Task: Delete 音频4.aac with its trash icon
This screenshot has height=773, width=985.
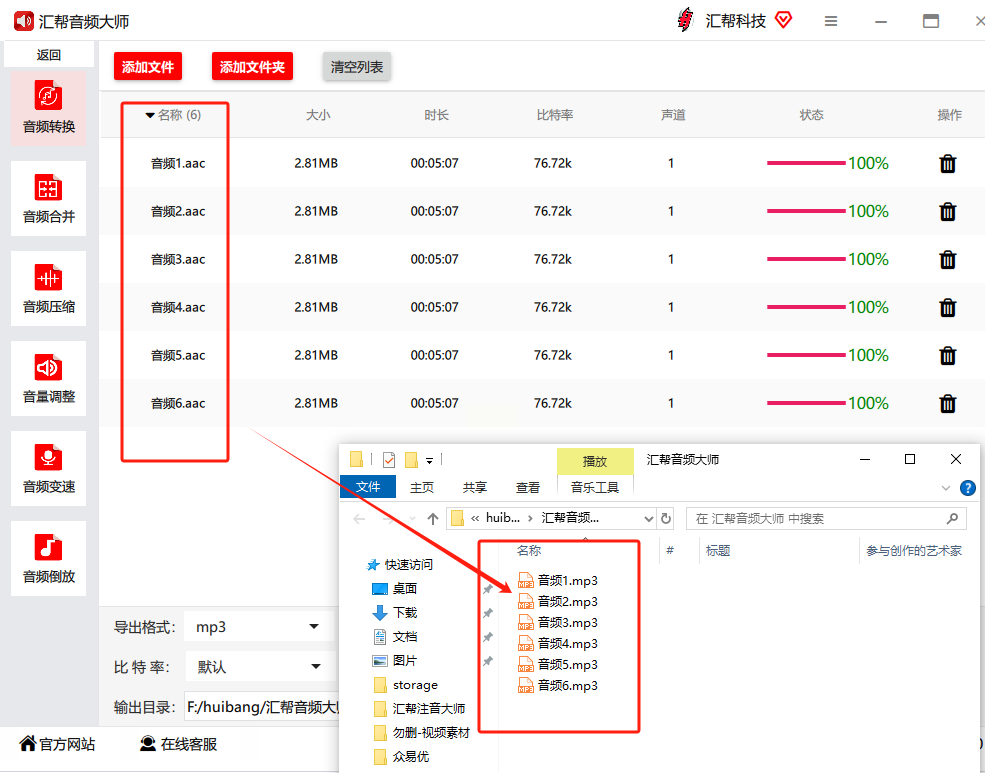Action: pyautogui.click(x=947, y=308)
